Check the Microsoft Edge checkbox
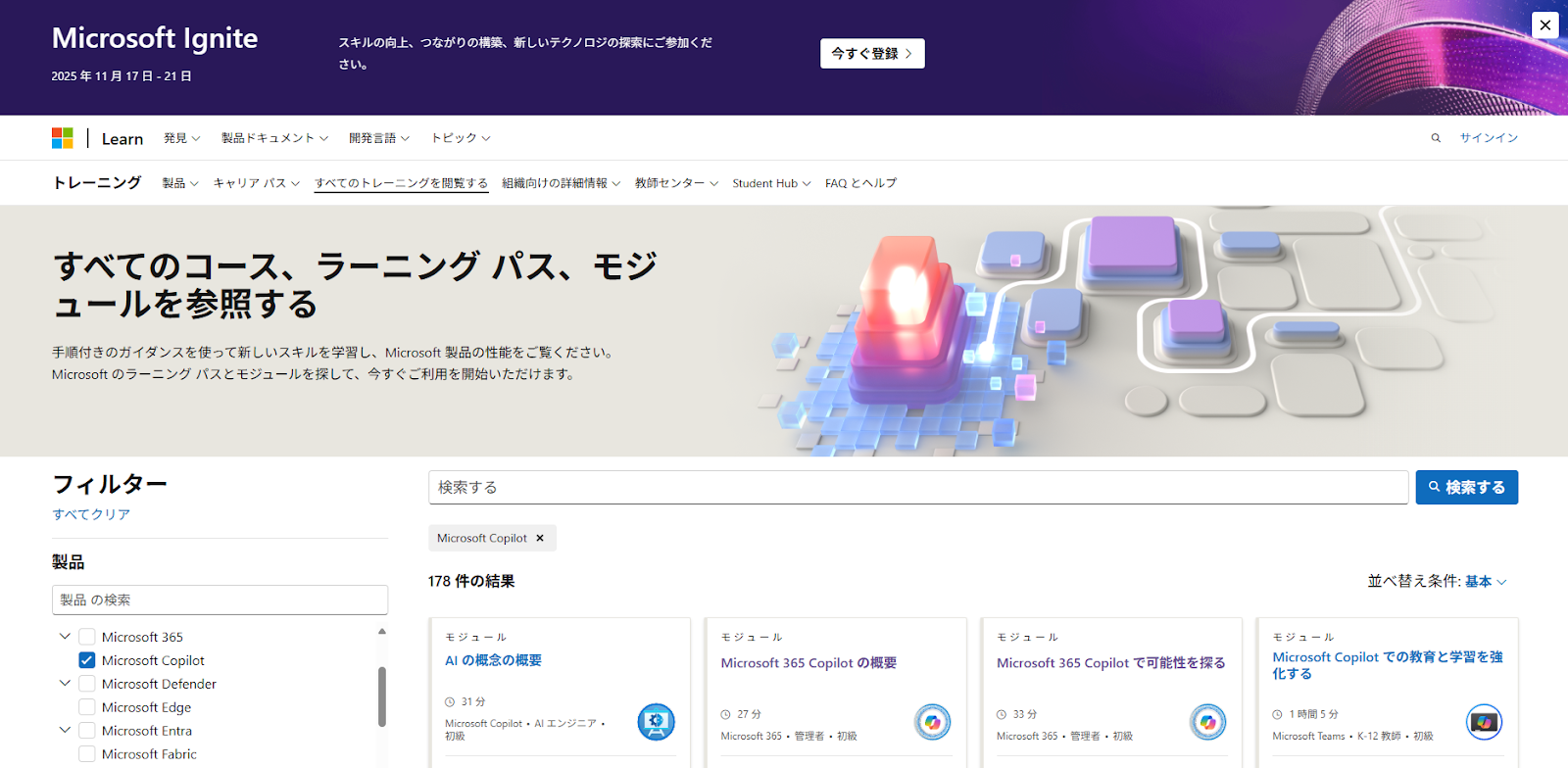1568x768 pixels. pos(87,707)
